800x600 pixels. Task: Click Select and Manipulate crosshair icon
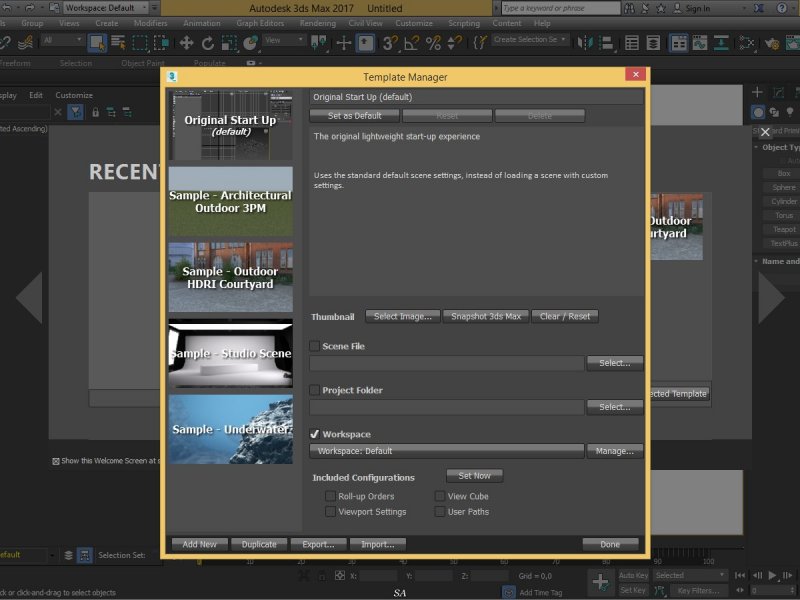pos(343,43)
